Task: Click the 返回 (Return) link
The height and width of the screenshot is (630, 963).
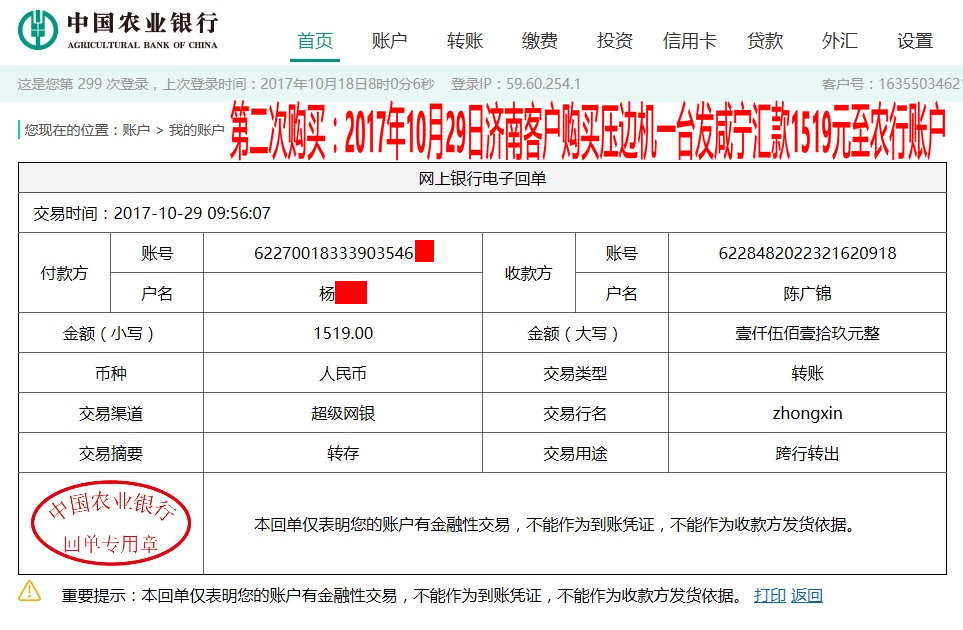Action: 805,594
